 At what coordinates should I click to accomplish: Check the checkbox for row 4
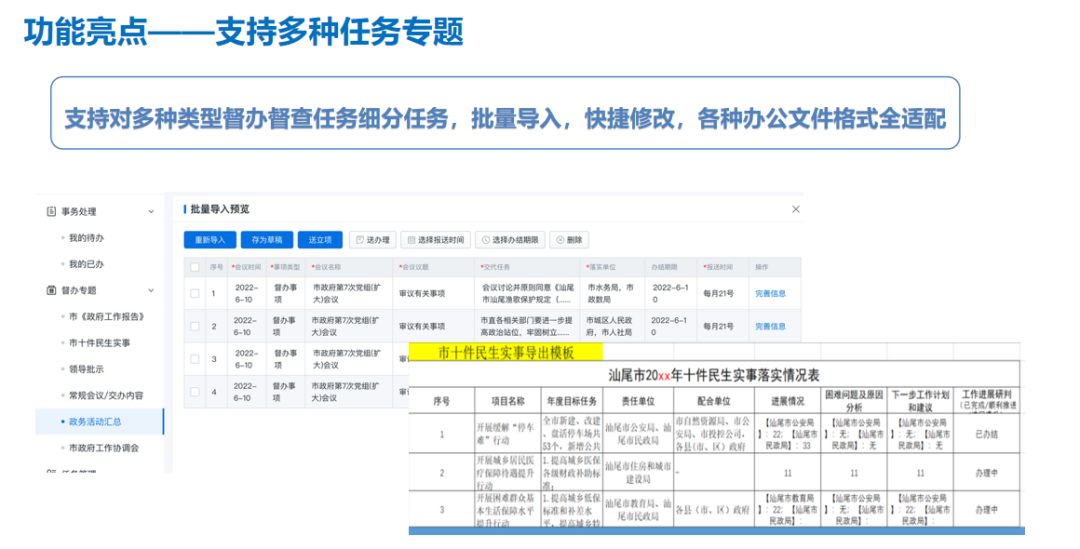point(195,392)
